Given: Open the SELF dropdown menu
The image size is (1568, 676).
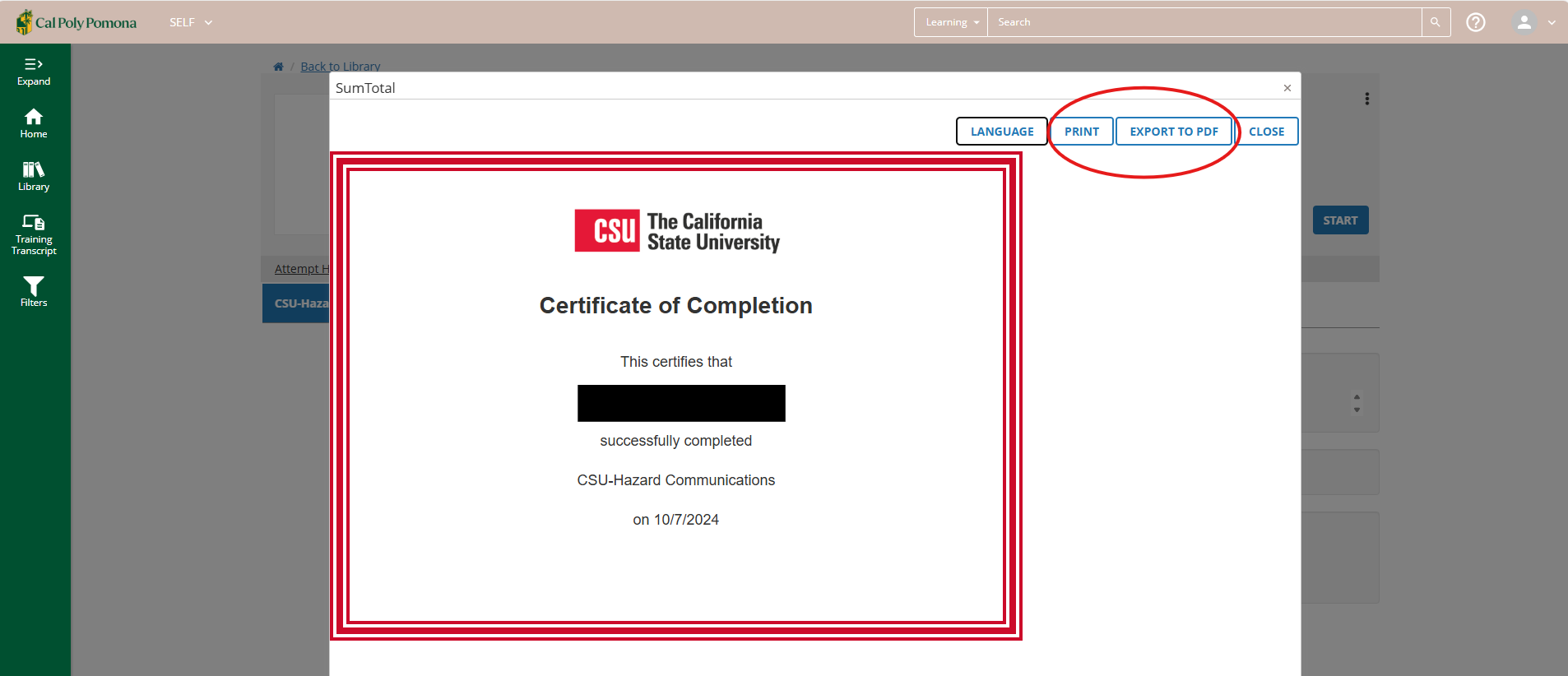Looking at the screenshot, I should (x=191, y=22).
